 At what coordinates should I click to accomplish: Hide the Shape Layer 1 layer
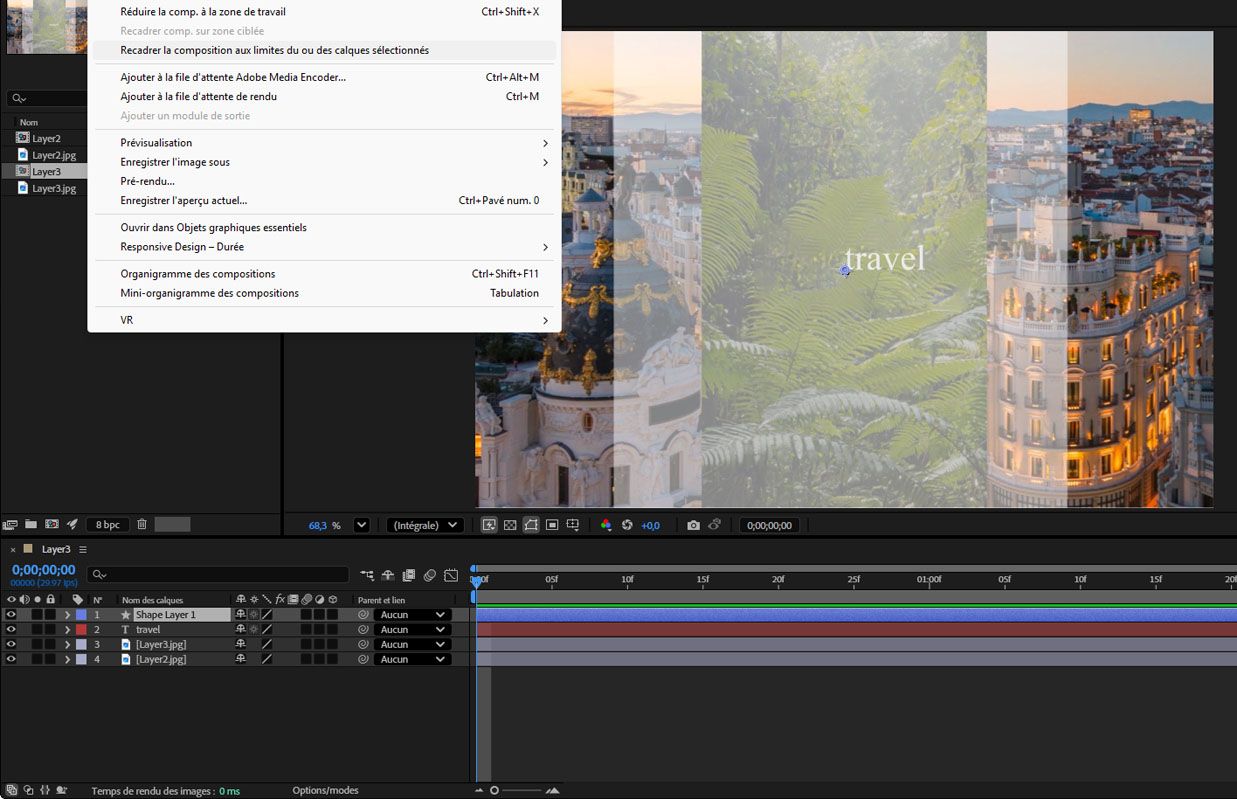click(11, 615)
